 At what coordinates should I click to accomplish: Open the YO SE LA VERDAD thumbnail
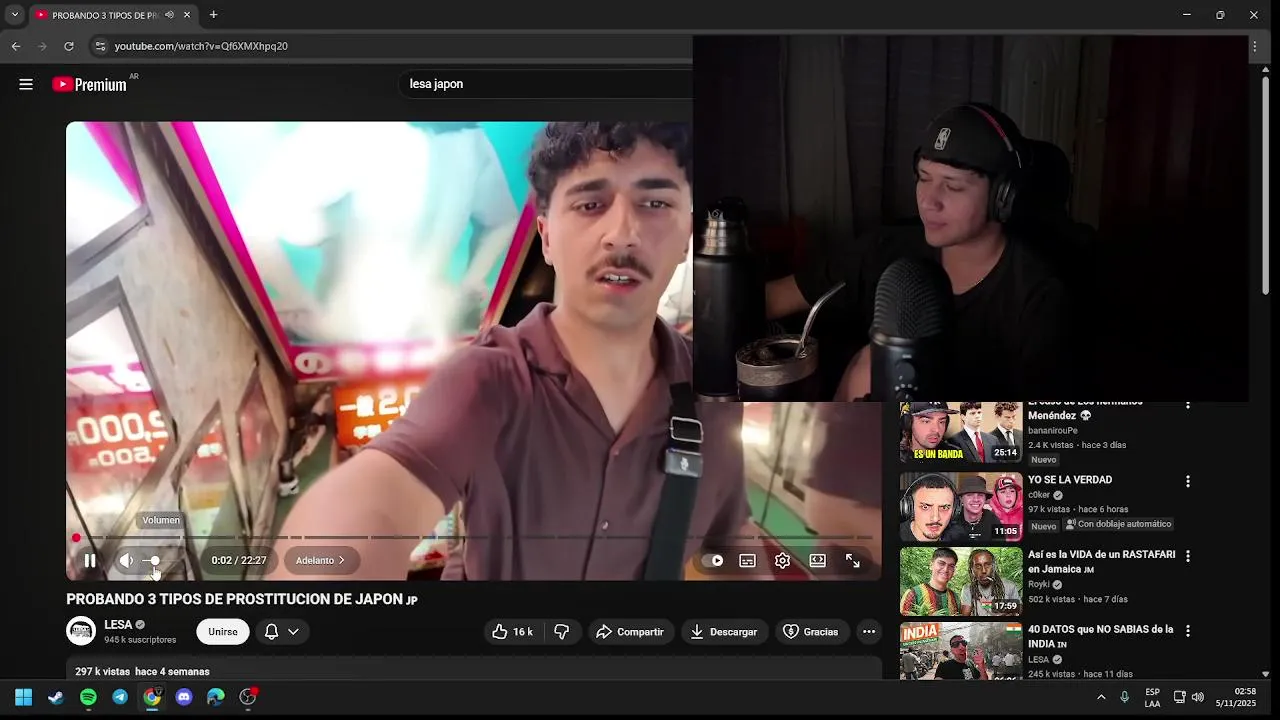click(x=961, y=507)
